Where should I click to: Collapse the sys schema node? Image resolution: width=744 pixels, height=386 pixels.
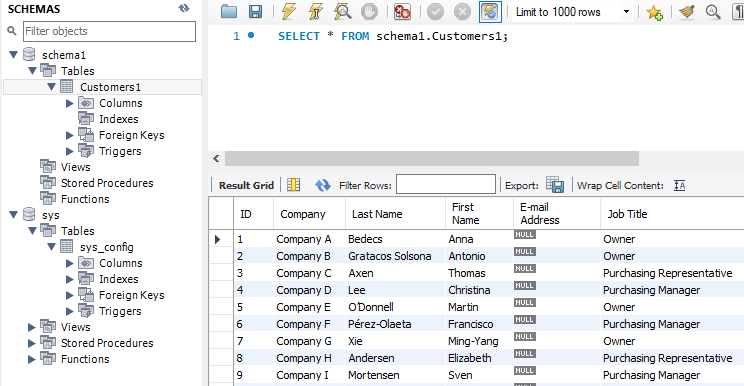(x=14, y=215)
